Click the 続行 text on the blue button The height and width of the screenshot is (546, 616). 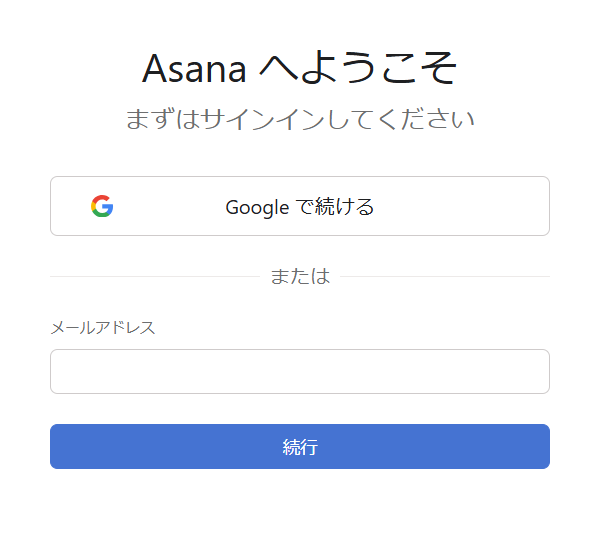300,447
